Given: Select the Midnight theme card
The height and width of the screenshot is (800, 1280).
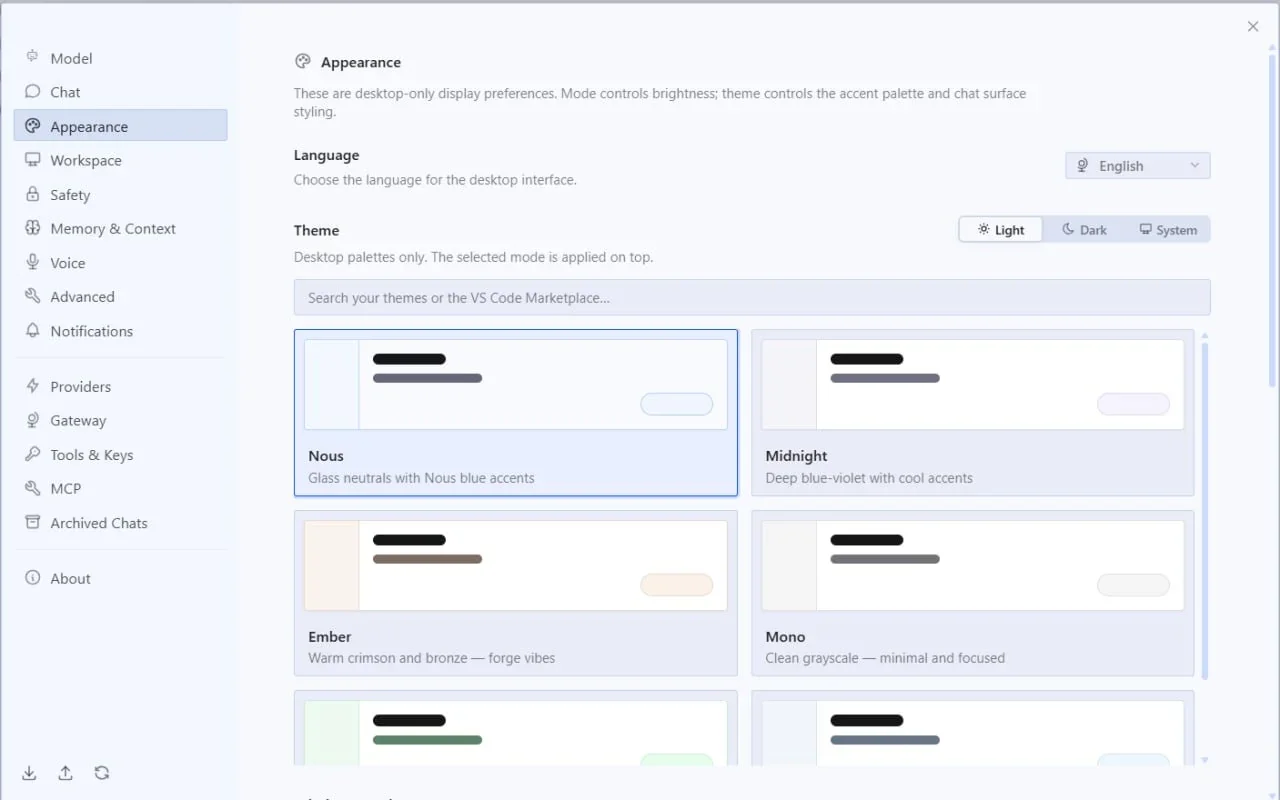Looking at the screenshot, I should (x=973, y=413).
